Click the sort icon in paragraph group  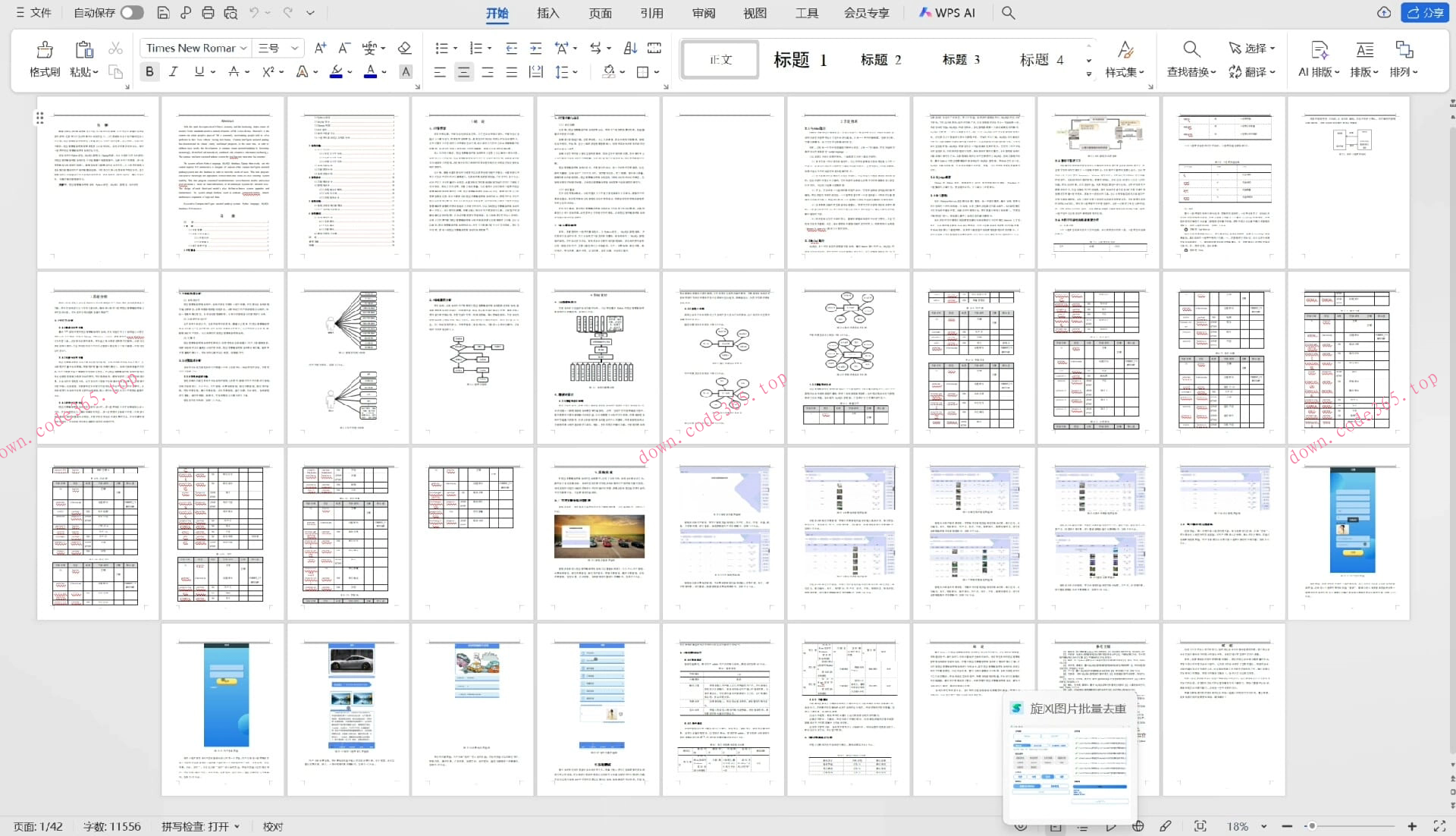pyautogui.click(x=630, y=48)
